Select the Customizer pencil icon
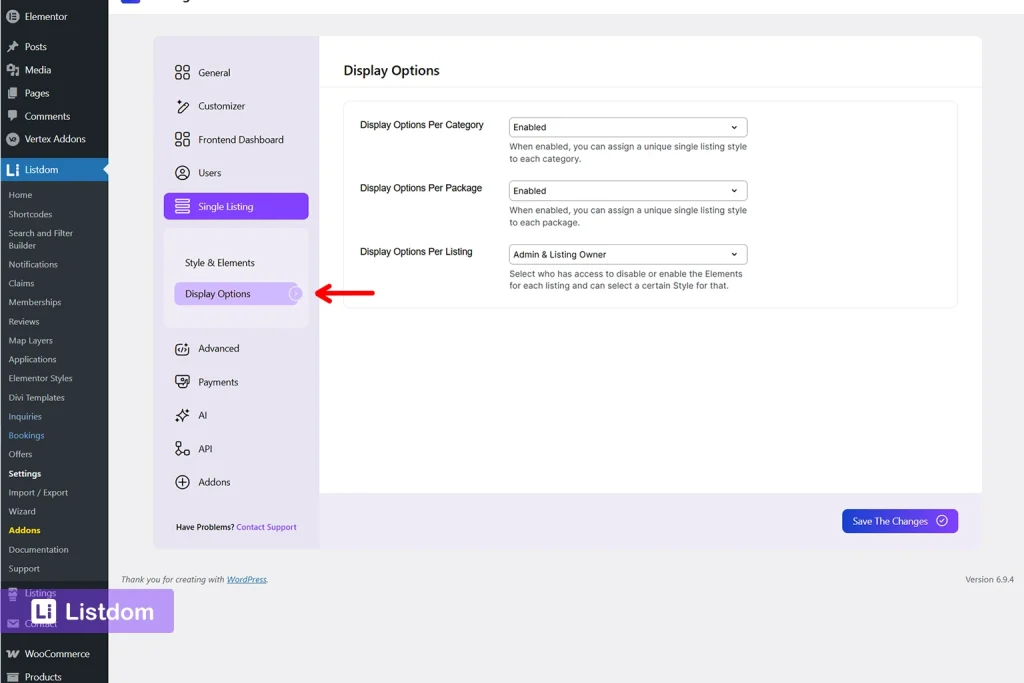1024x683 pixels. [183, 106]
